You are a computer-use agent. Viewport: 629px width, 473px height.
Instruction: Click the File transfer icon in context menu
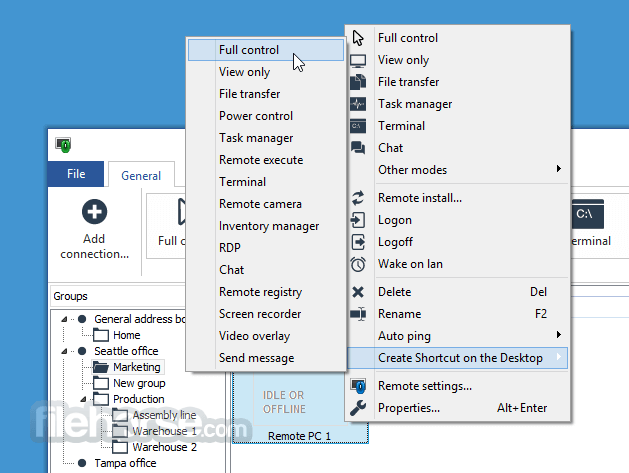(358, 82)
